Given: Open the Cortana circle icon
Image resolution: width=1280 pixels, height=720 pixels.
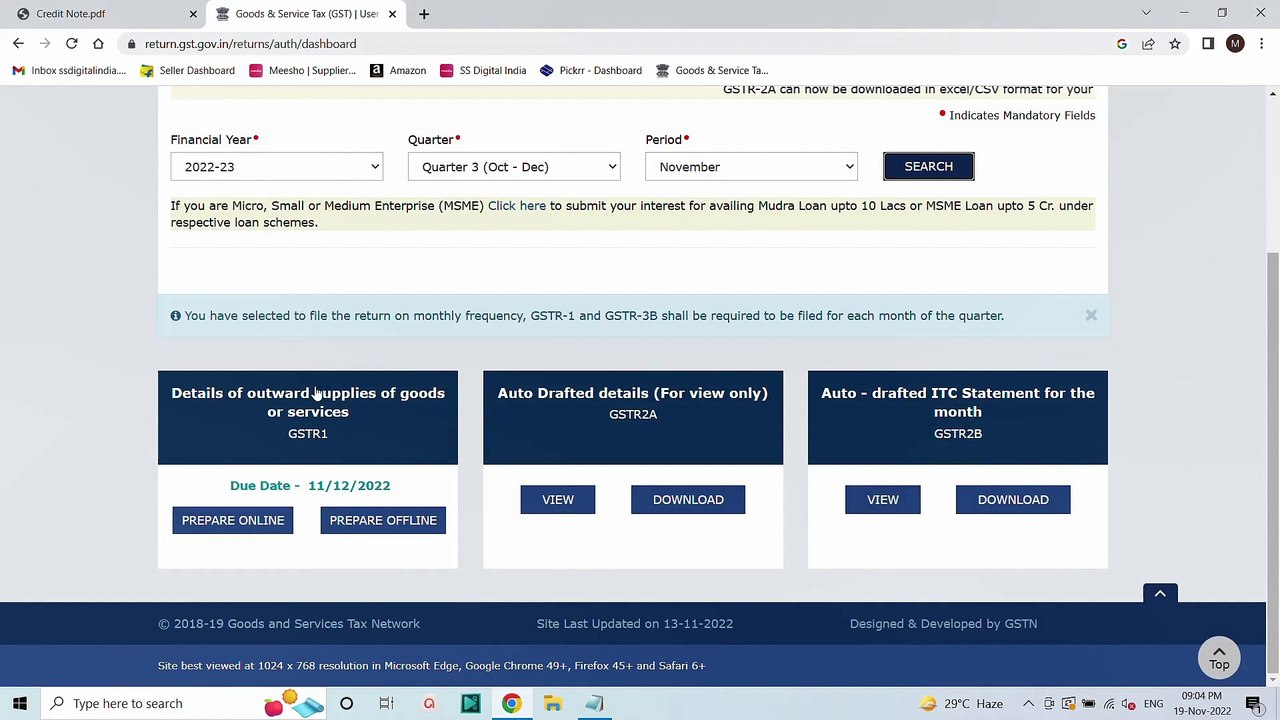Looking at the screenshot, I should pyautogui.click(x=346, y=703).
